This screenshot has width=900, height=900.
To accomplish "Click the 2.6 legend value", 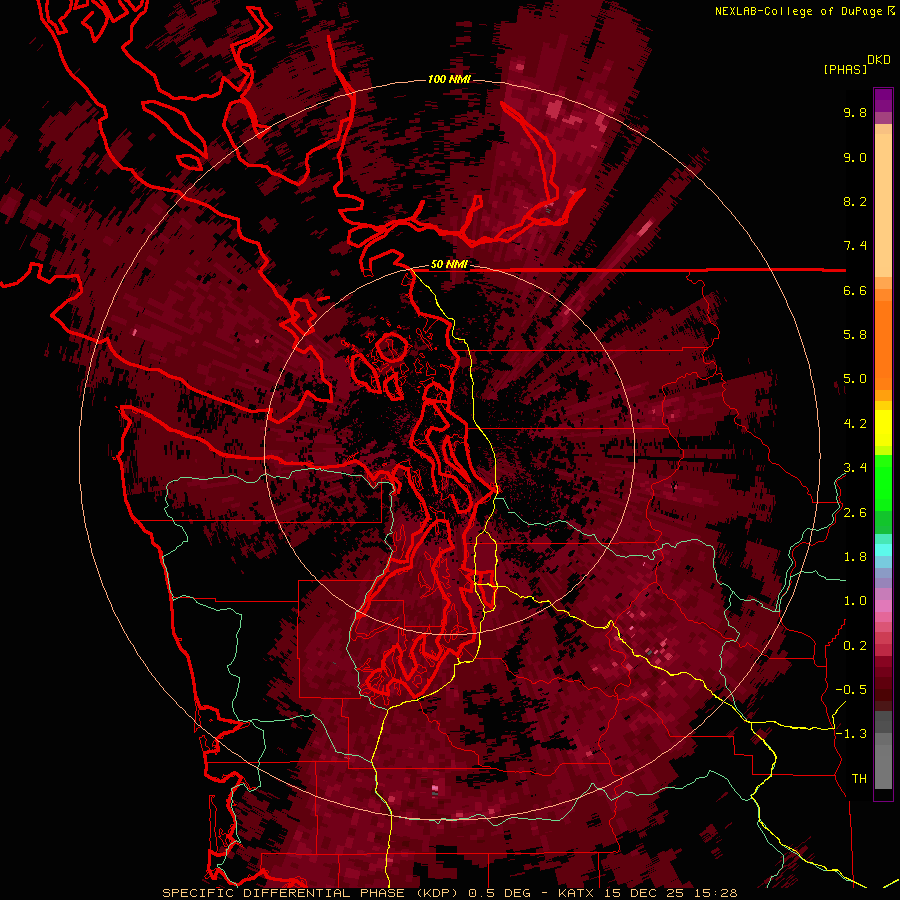I will coord(855,513).
